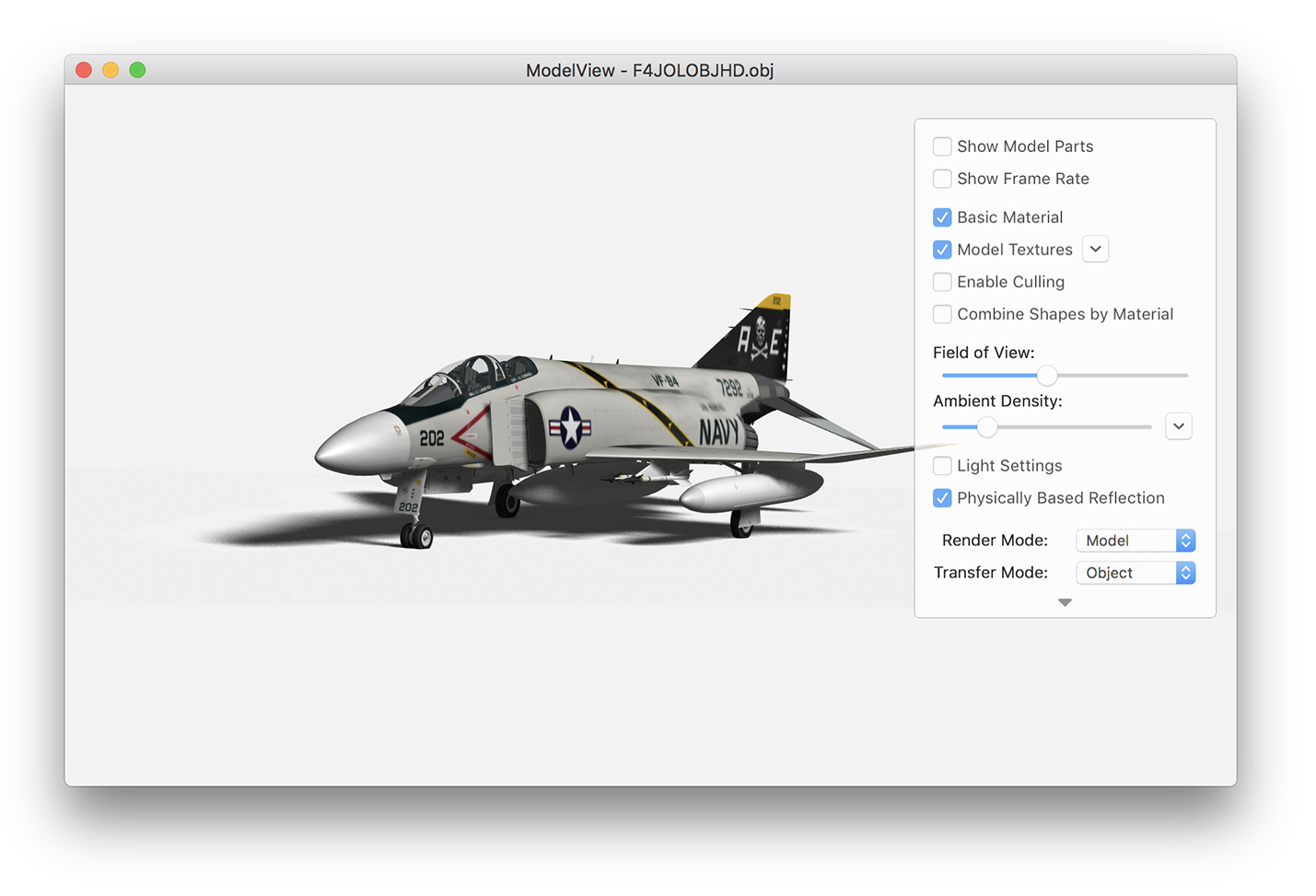Disable Model Textures
Image resolution: width=1316 pixels, height=896 pixels.
[x=942, y=249]
